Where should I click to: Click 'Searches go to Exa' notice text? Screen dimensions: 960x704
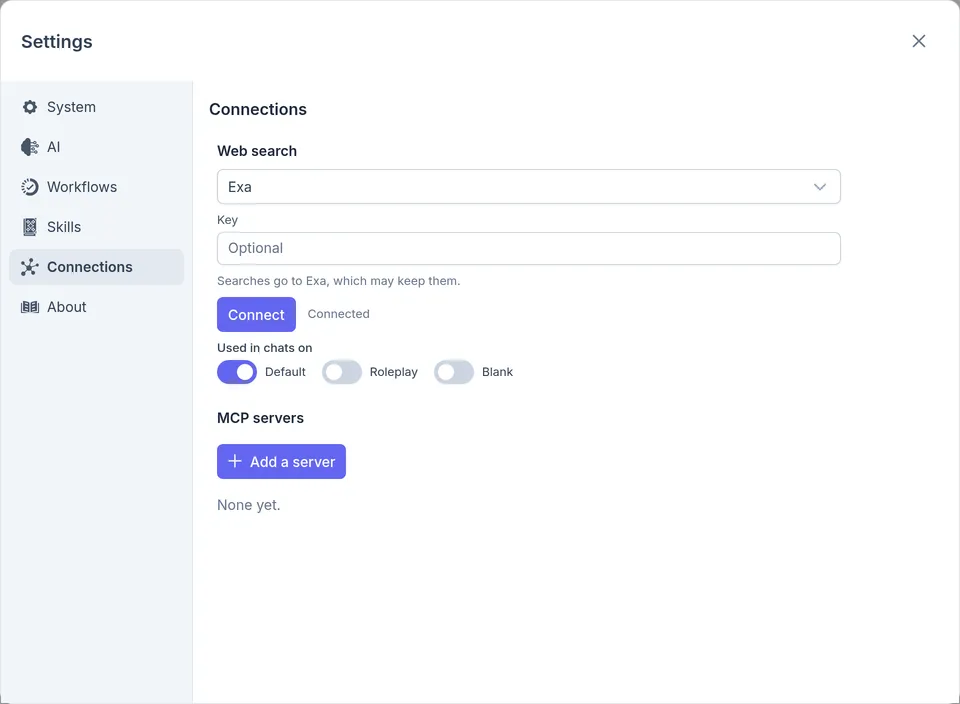point(339,281)
